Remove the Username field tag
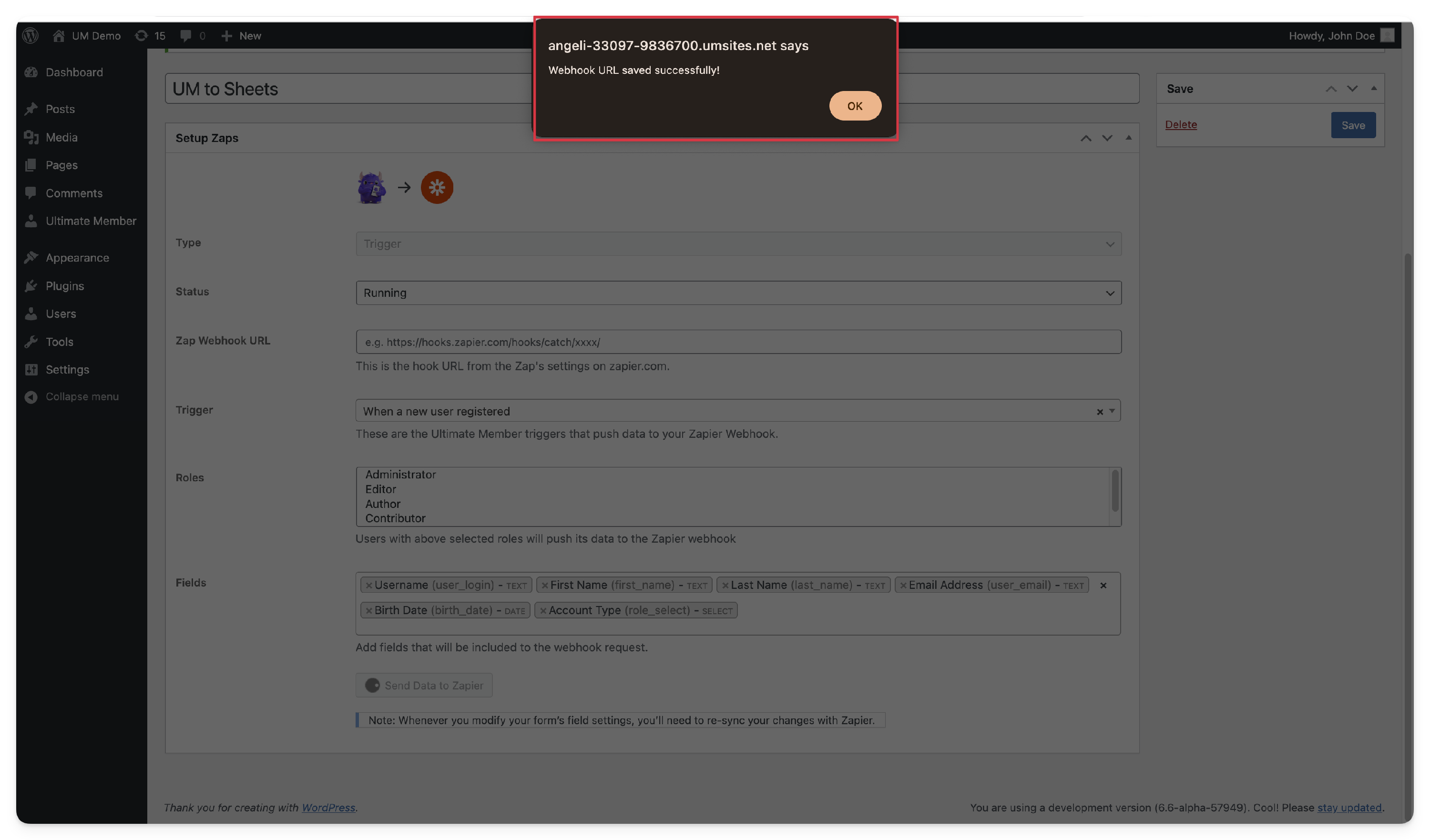The image size is (1430, 840). (369, 586)
